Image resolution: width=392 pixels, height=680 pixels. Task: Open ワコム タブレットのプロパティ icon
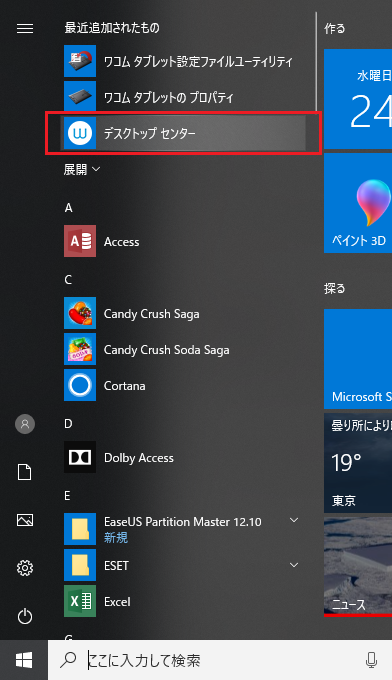pyautogui.click(x=80, y=97)
